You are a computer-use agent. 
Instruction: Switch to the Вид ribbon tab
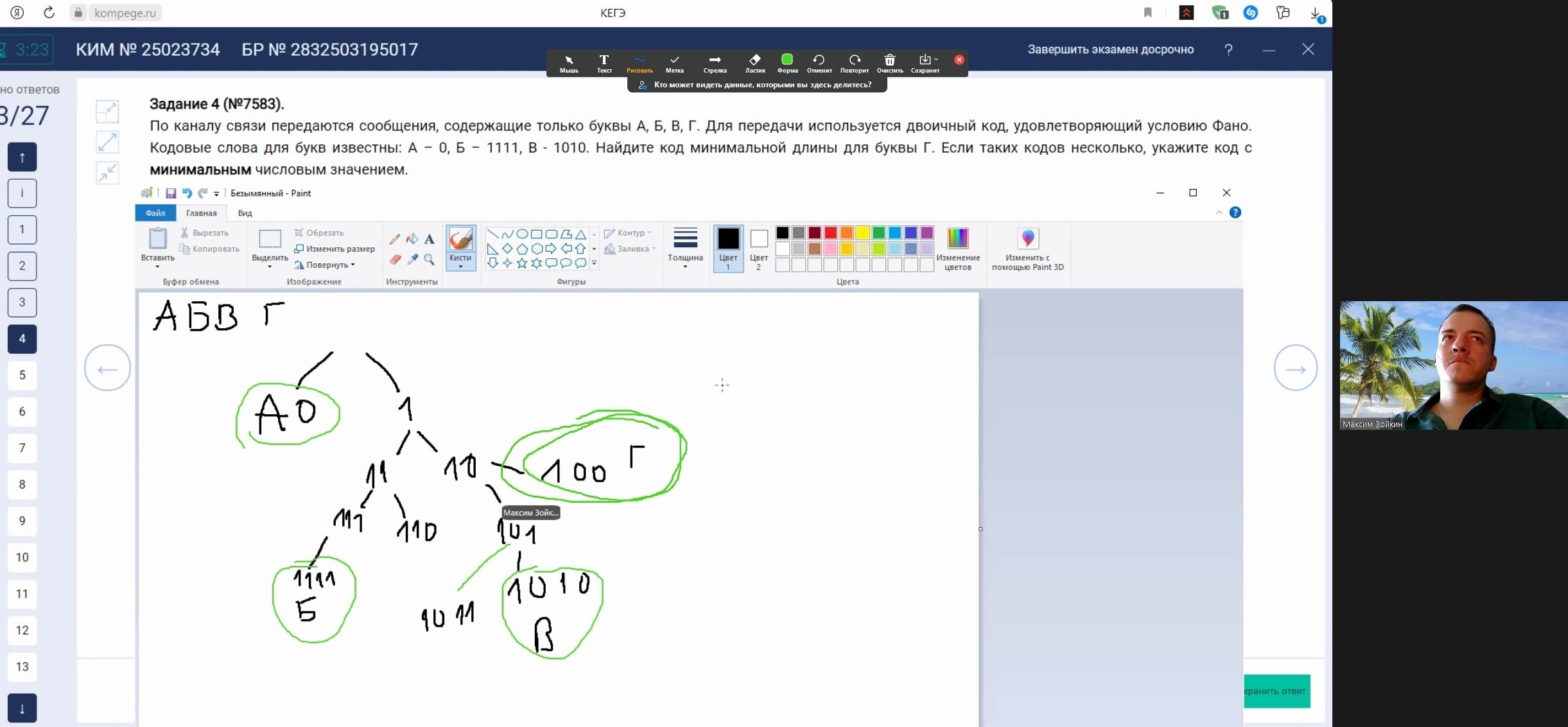click(245, 213)
